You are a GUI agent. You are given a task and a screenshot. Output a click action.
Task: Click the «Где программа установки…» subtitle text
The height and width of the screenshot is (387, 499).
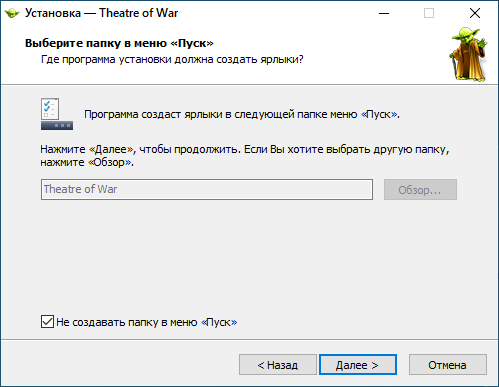tap(172, 60)
